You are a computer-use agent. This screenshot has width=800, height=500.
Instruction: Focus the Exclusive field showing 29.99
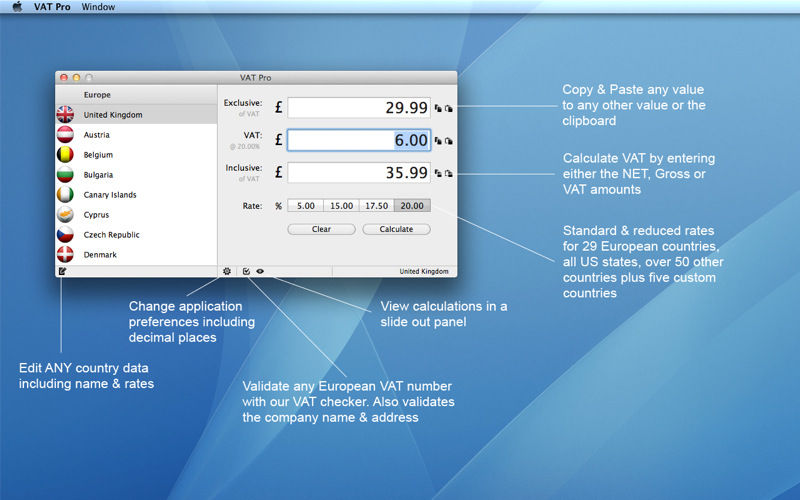coord(359,108)
